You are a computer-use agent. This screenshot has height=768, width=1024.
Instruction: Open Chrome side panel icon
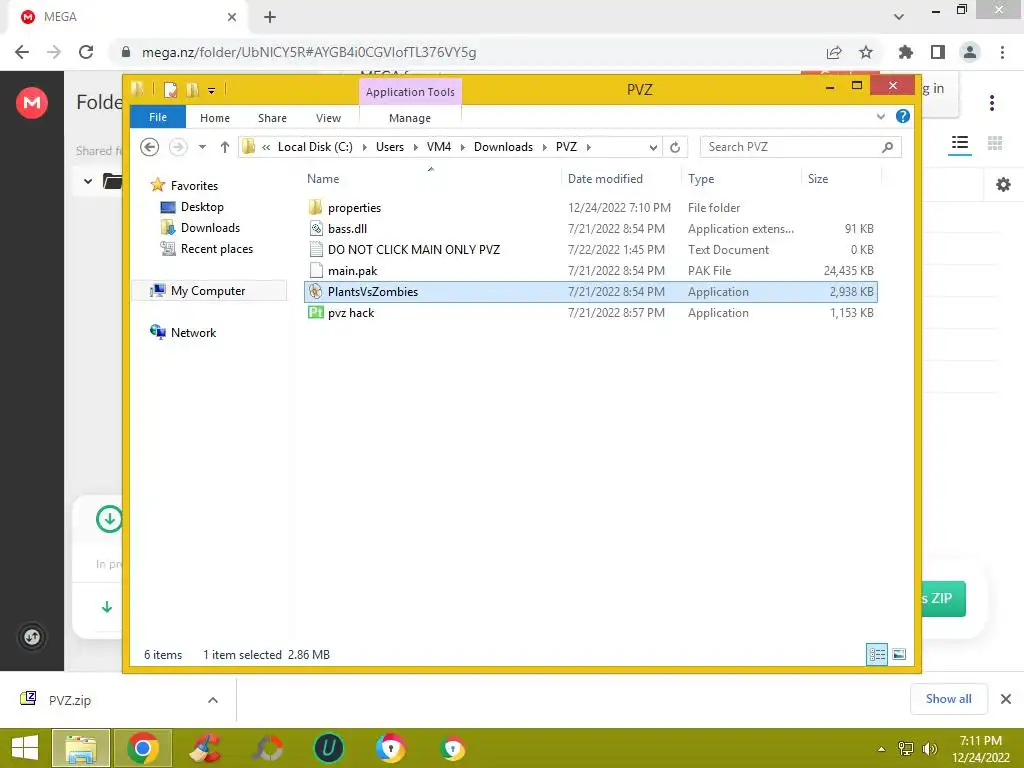pos(937,52)
